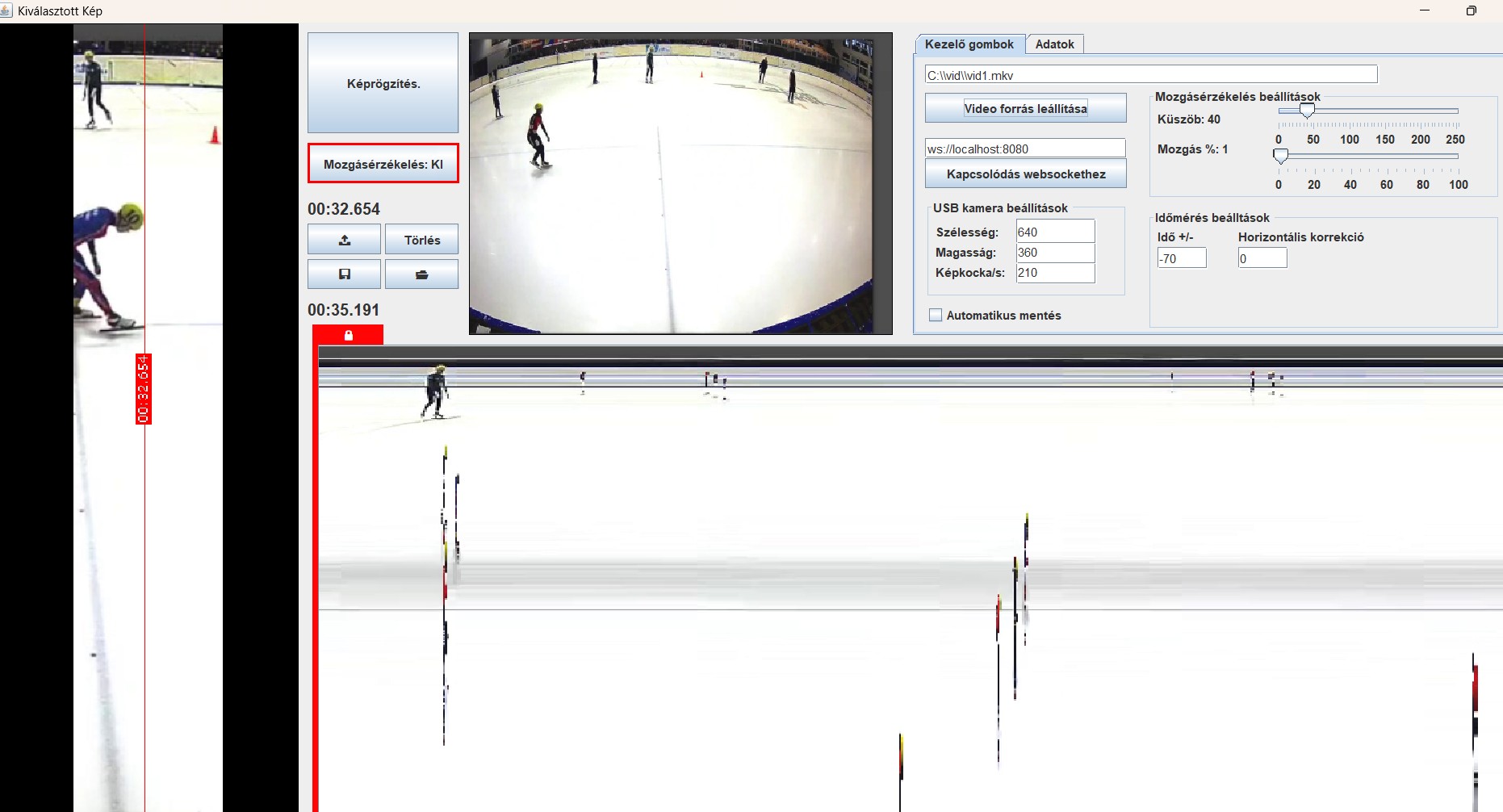Click the Törlés button
This screenshot has height=812, width=1503.
click(x=421, y=240)
